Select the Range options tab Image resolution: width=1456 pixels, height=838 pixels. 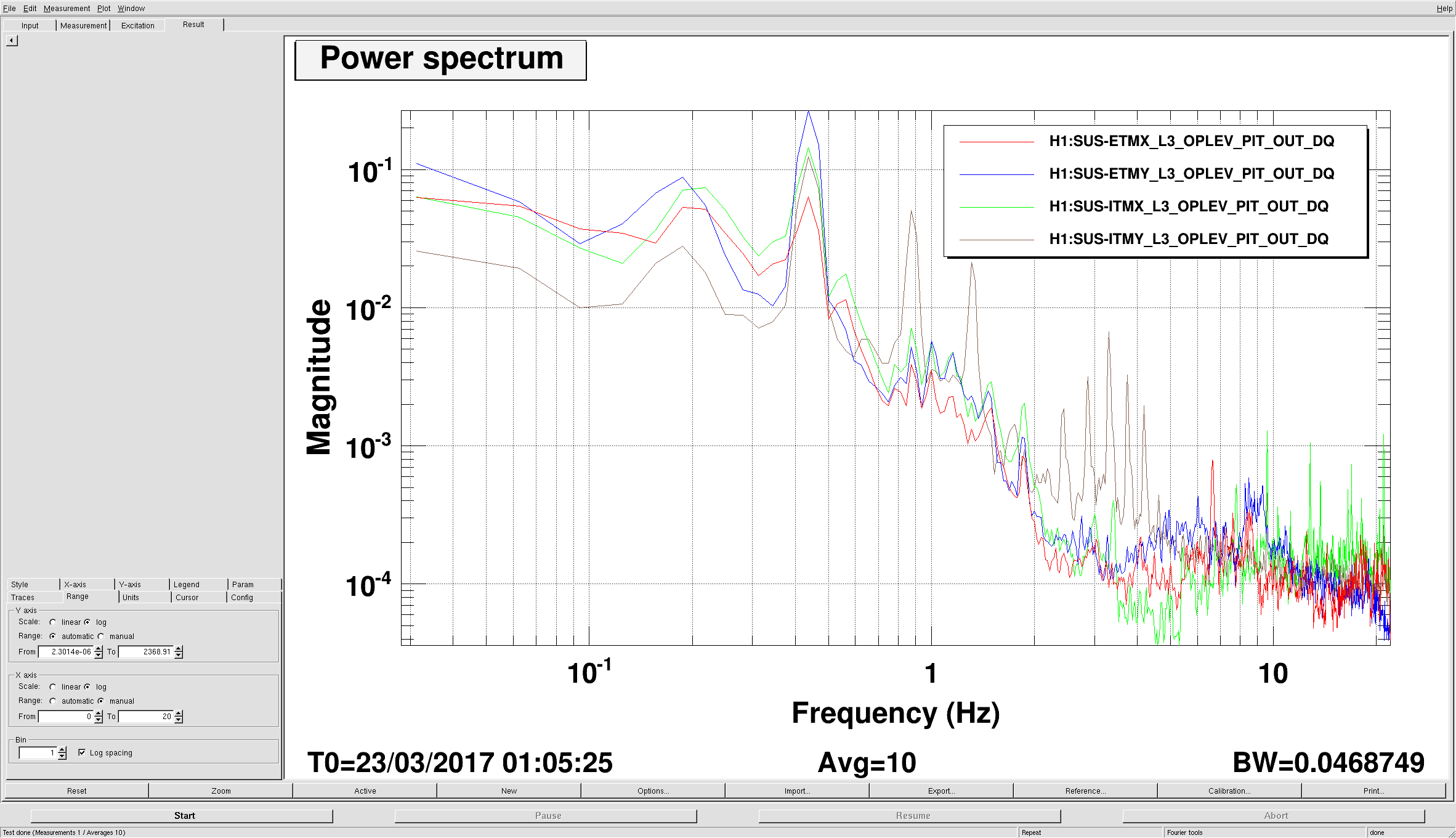click(x=90, y=596)
